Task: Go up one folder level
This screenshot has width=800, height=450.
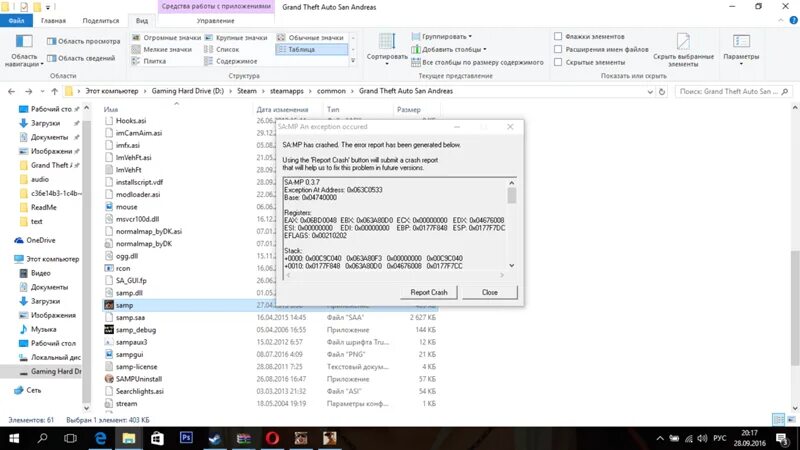Action: coord(55,91)
